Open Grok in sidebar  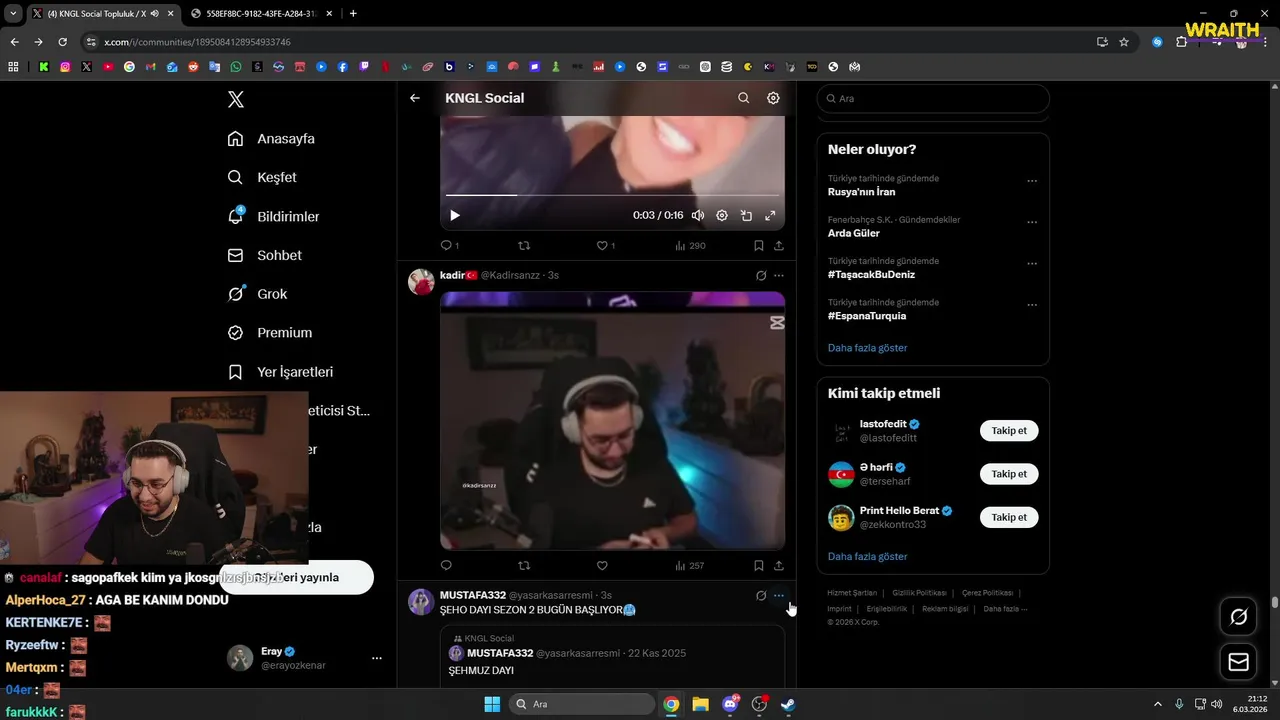[257, 294]
